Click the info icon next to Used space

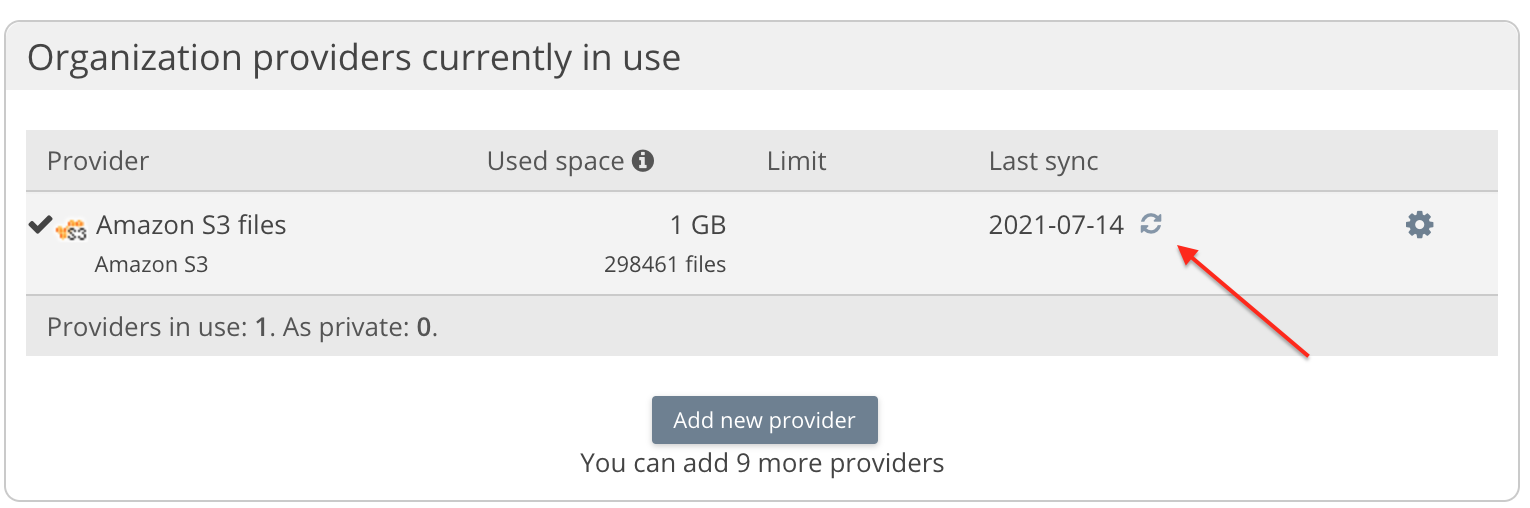644,160
